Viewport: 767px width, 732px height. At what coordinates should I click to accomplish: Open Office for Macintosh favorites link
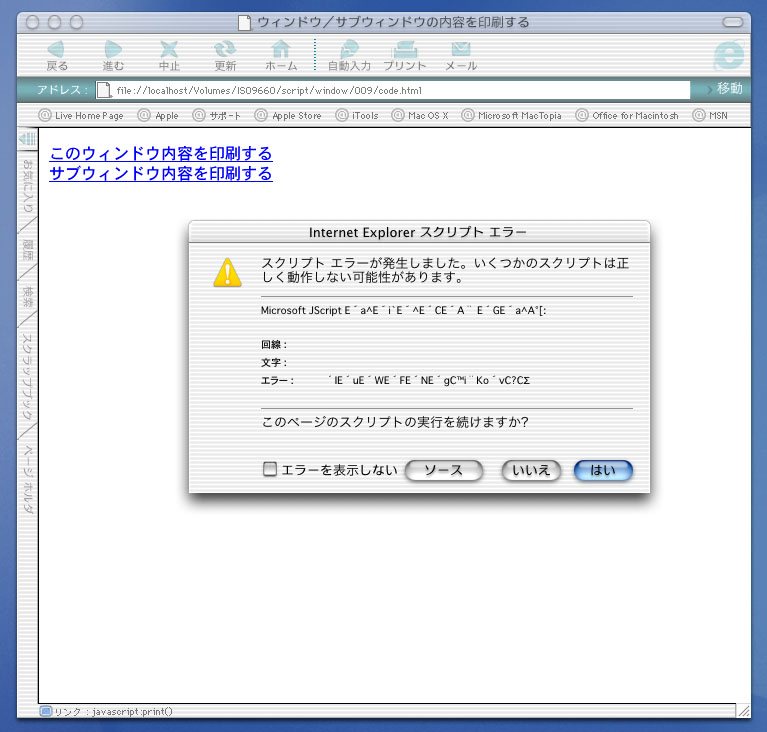(x=627, y=115)
